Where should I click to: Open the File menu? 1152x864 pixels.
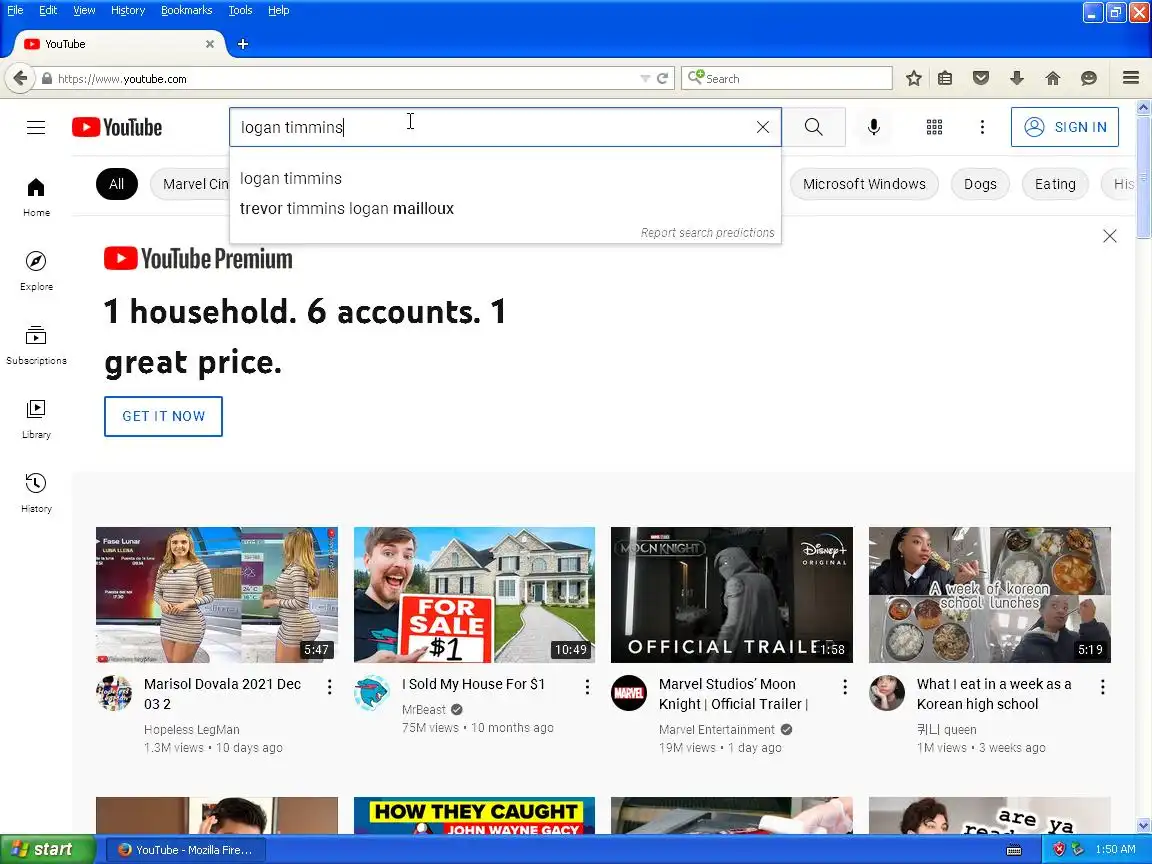click(15, 10)
